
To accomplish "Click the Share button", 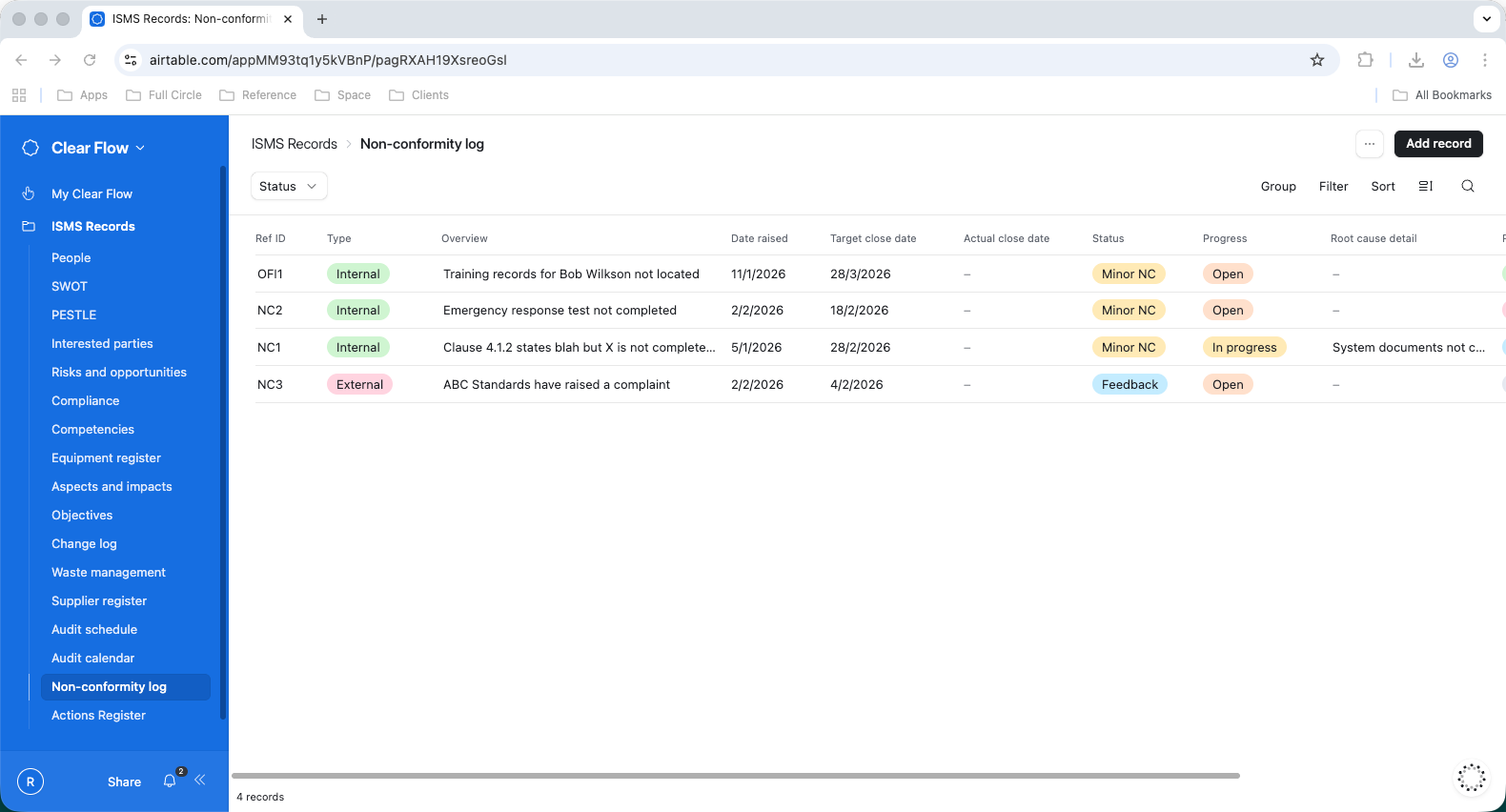I will pyautogui.click(x=124, y=782).
